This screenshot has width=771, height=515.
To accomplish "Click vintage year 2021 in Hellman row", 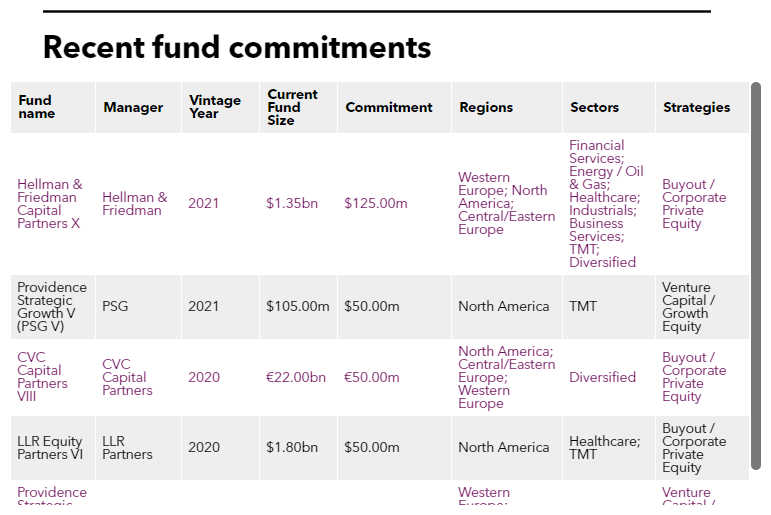I will tap(203, 204).
